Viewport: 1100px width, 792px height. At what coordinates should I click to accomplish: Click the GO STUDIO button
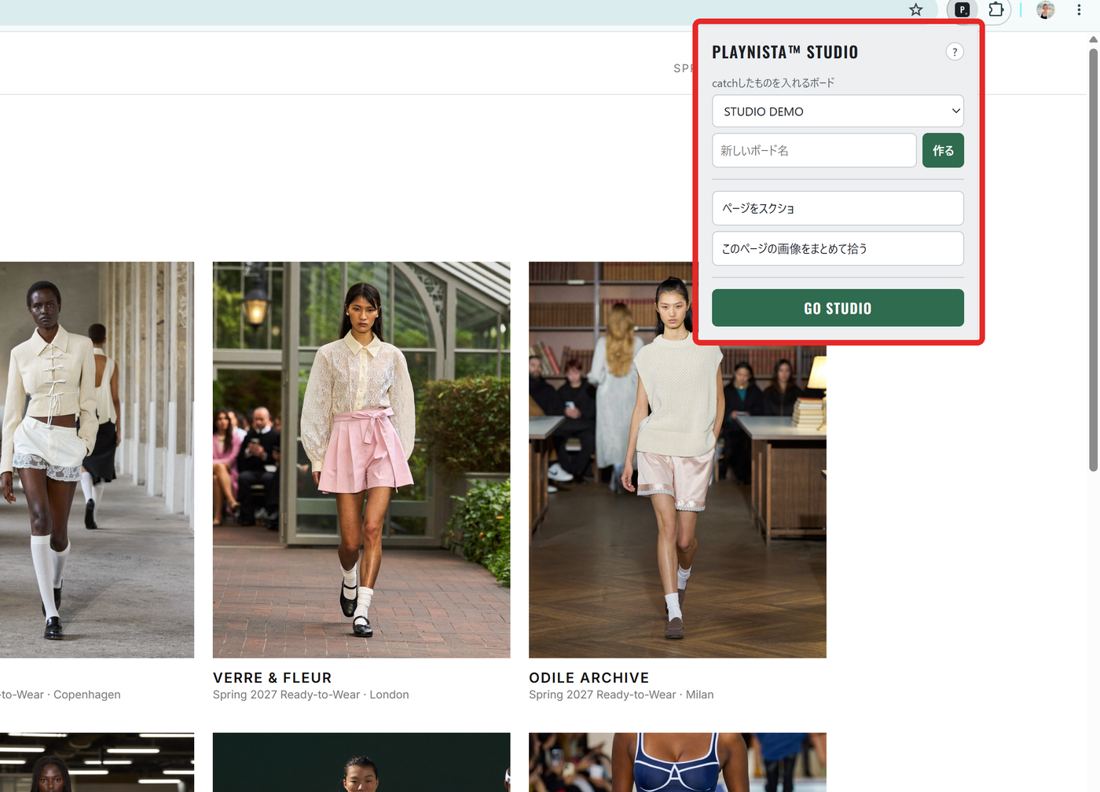[838, 308]
